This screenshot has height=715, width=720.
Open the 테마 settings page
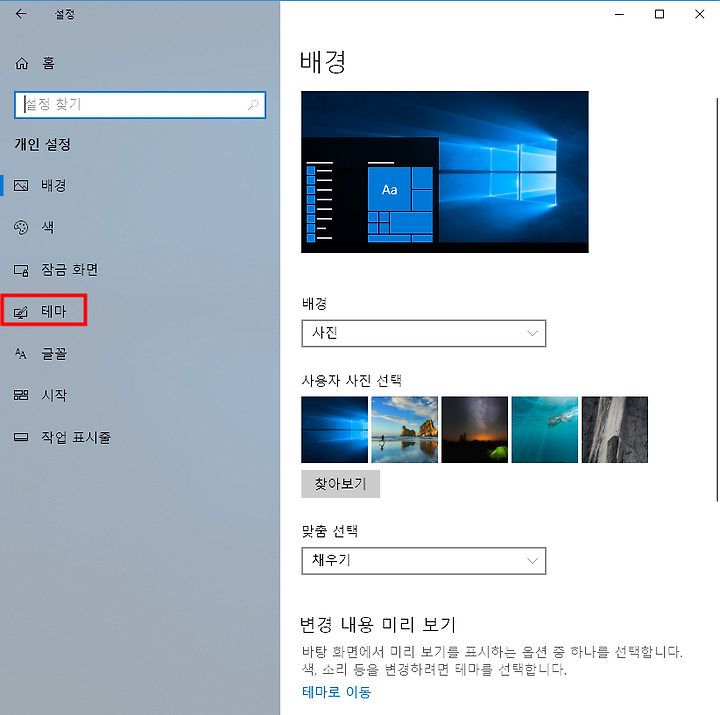[140, 311]
